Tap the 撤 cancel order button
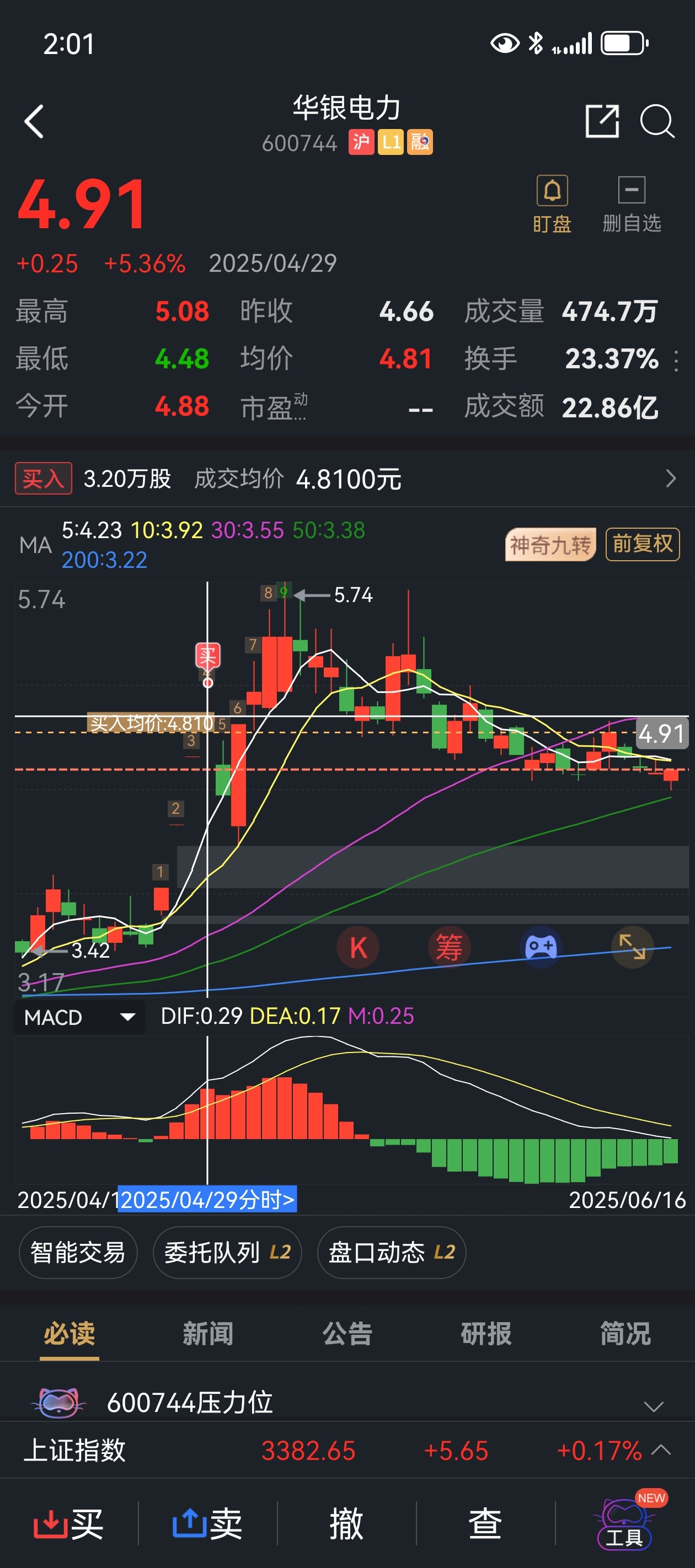The width and height of the screenshot is (695, 1568). tap(346, 1523)
